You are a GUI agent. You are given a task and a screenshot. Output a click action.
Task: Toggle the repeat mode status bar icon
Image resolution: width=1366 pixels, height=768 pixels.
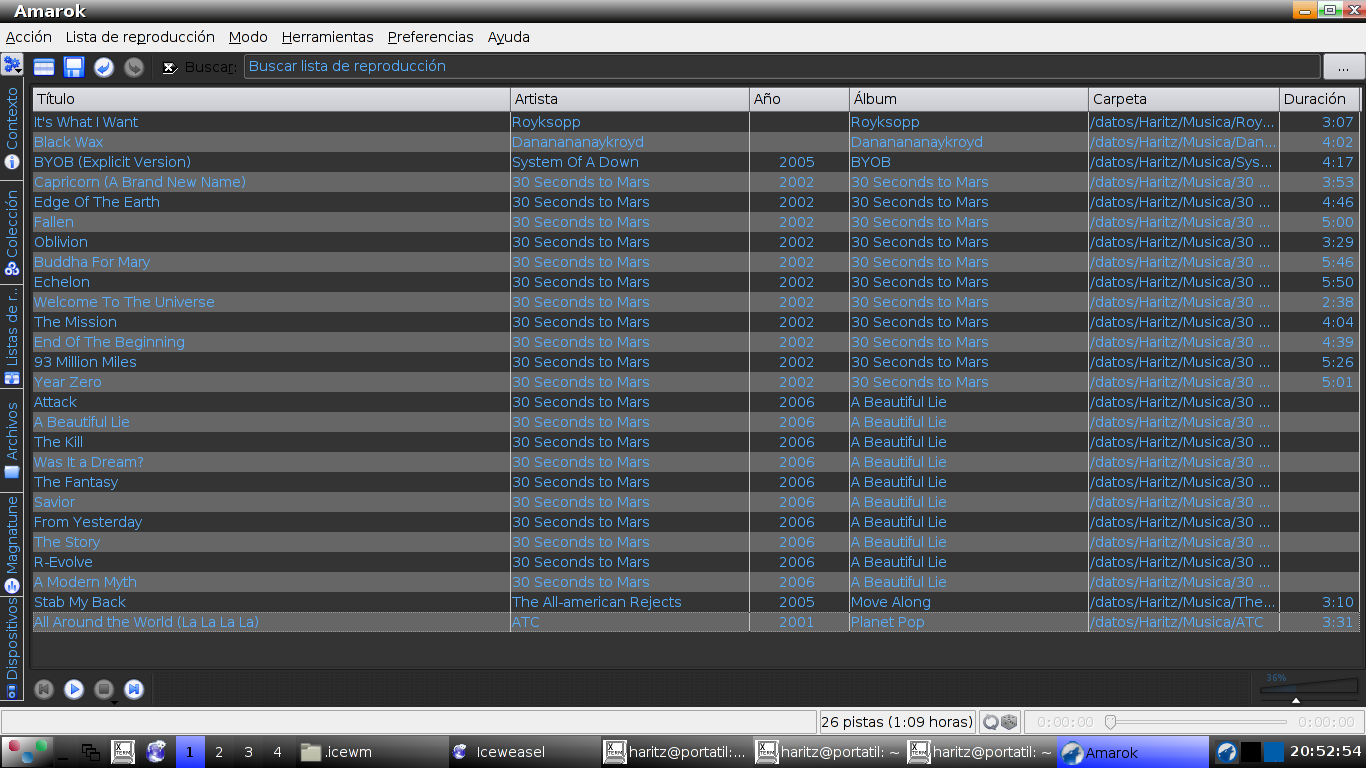[x=990, y=722]
